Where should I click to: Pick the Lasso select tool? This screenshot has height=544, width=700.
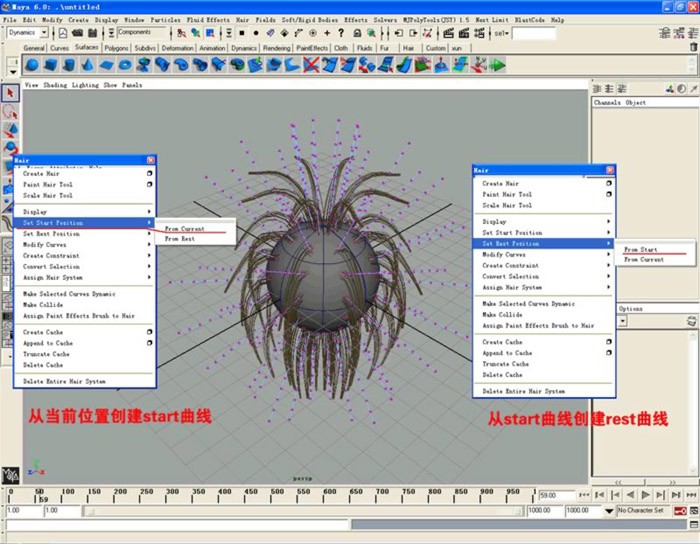(10, 112)
